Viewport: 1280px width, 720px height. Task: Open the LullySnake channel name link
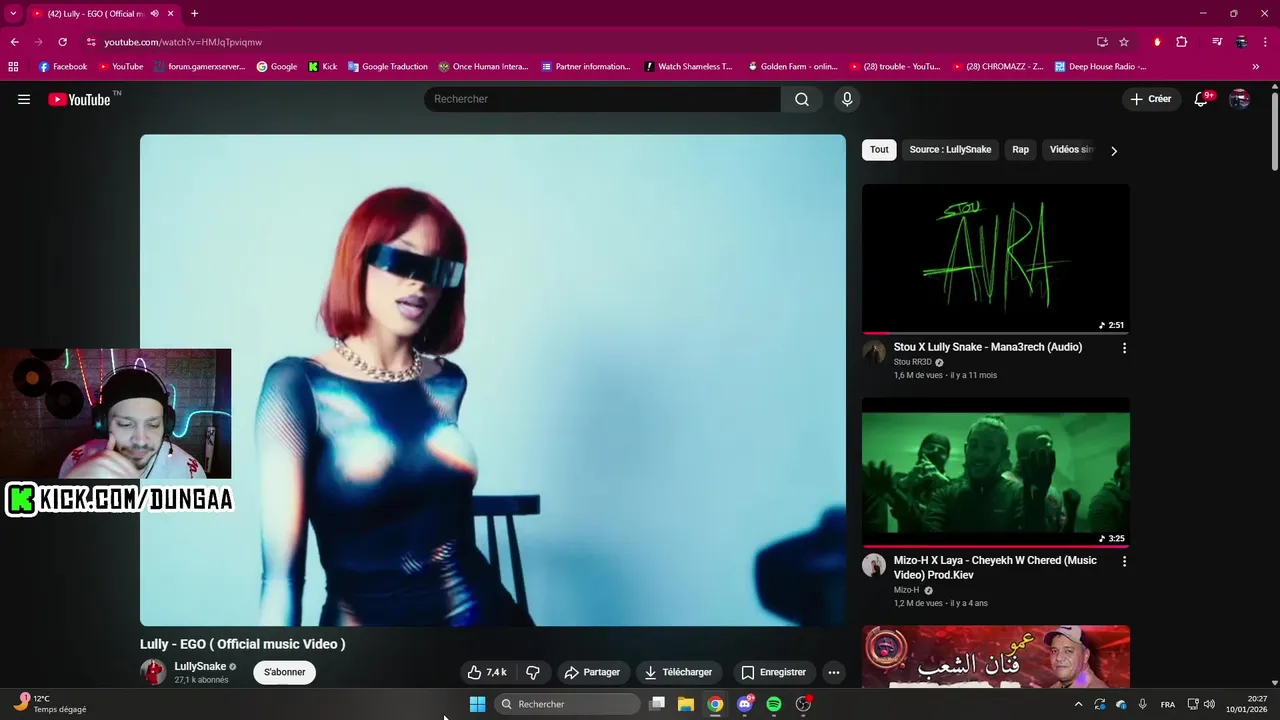(200, 666)
